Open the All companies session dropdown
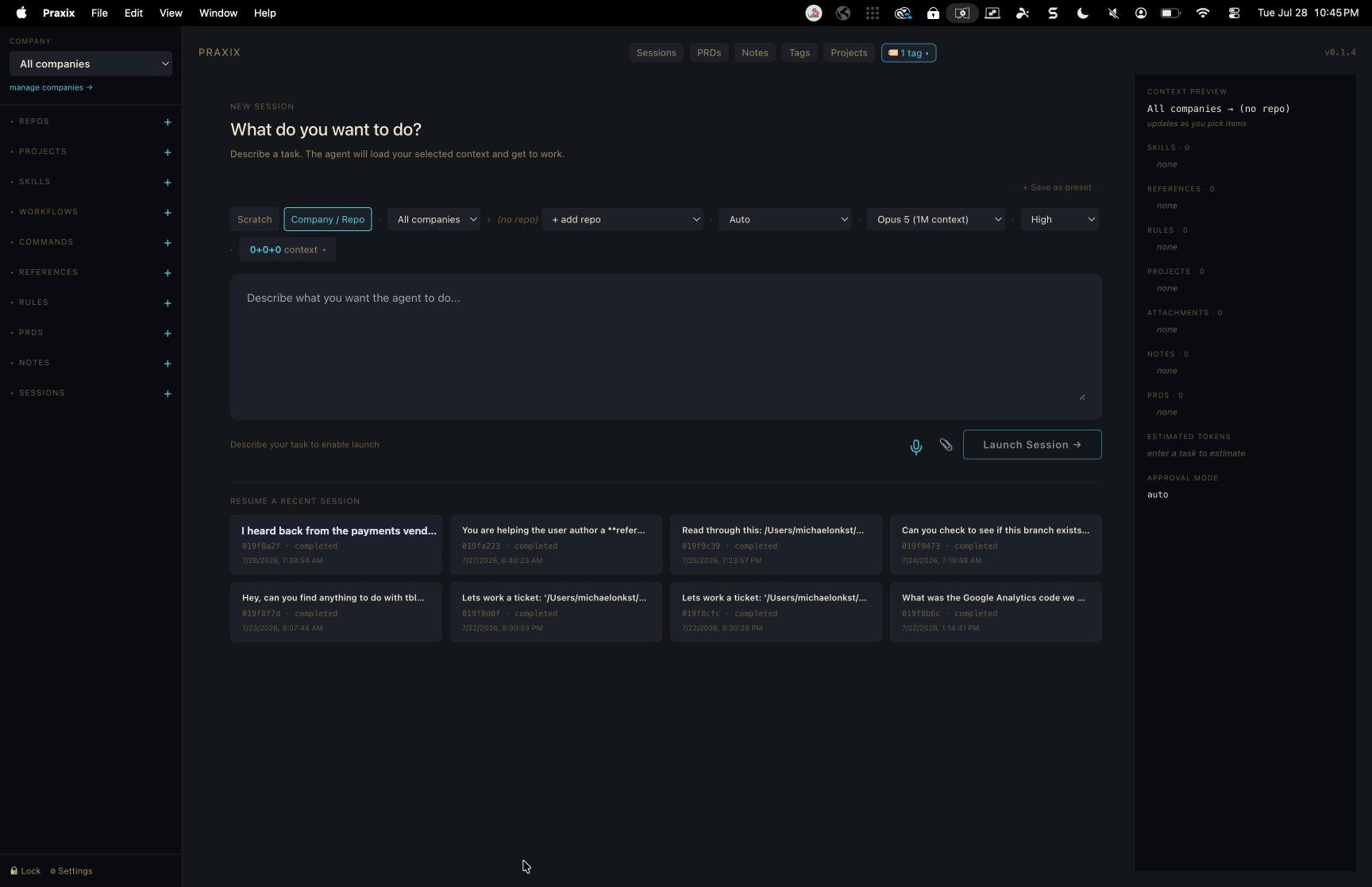This screenshot has width=1372, height=887. point(434,219)
